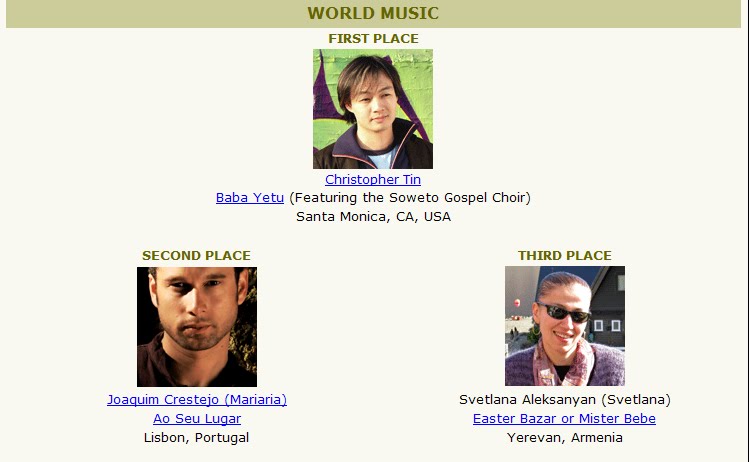Click the sunglasses in the third place photo
749x462 pixels.
click(x=564, y=313)
